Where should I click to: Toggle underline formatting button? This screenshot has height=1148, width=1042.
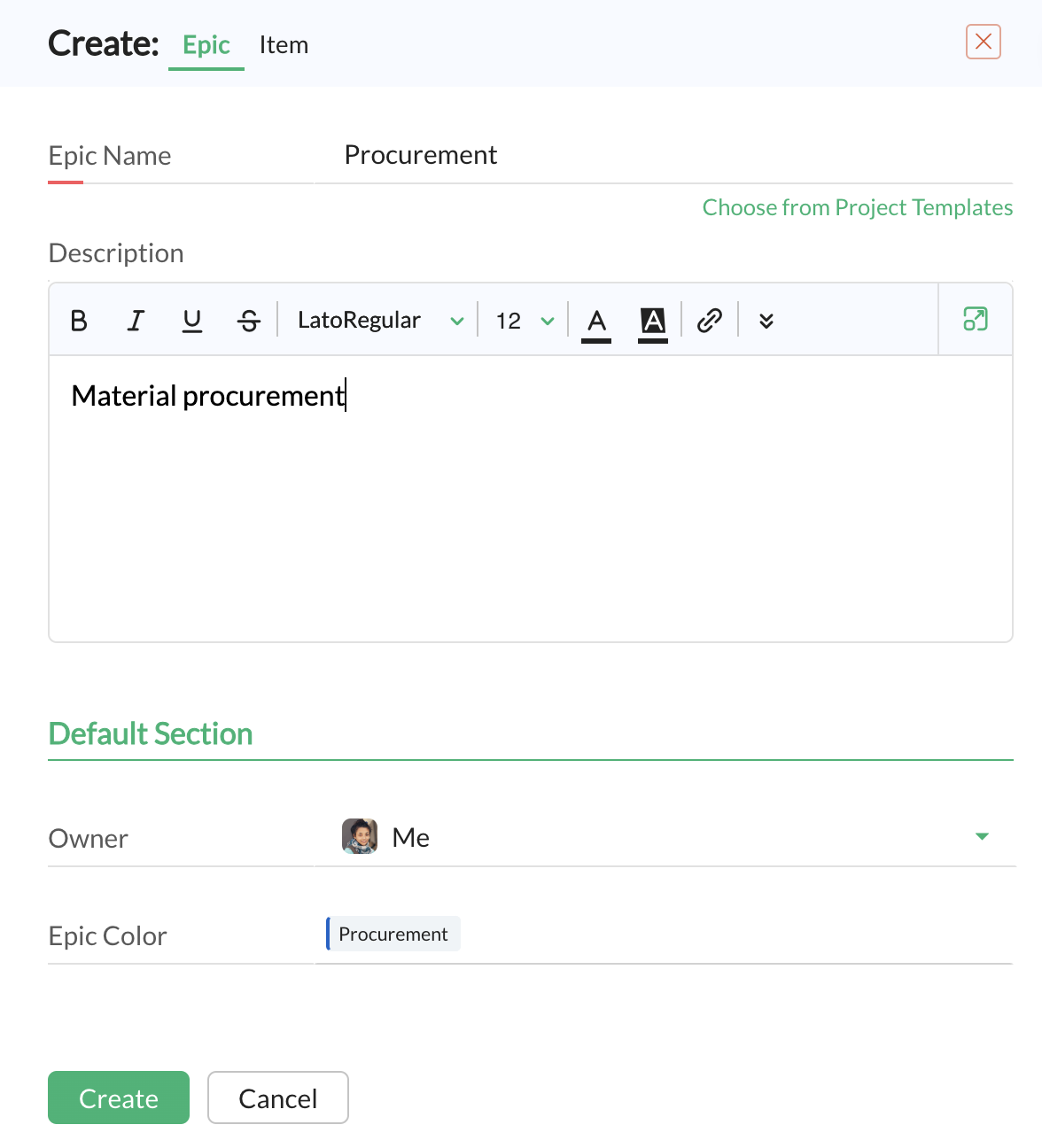coord(192,321)
